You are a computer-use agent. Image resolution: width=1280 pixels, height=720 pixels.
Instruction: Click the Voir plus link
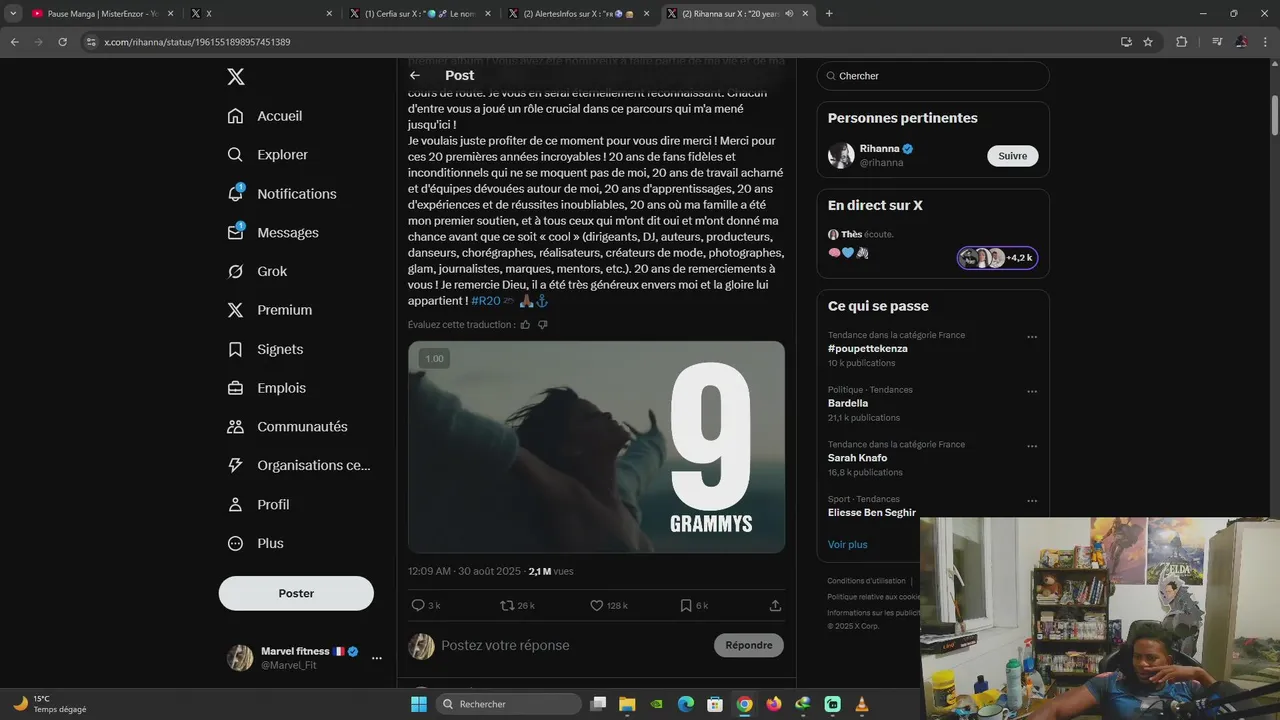click(847, 544)
